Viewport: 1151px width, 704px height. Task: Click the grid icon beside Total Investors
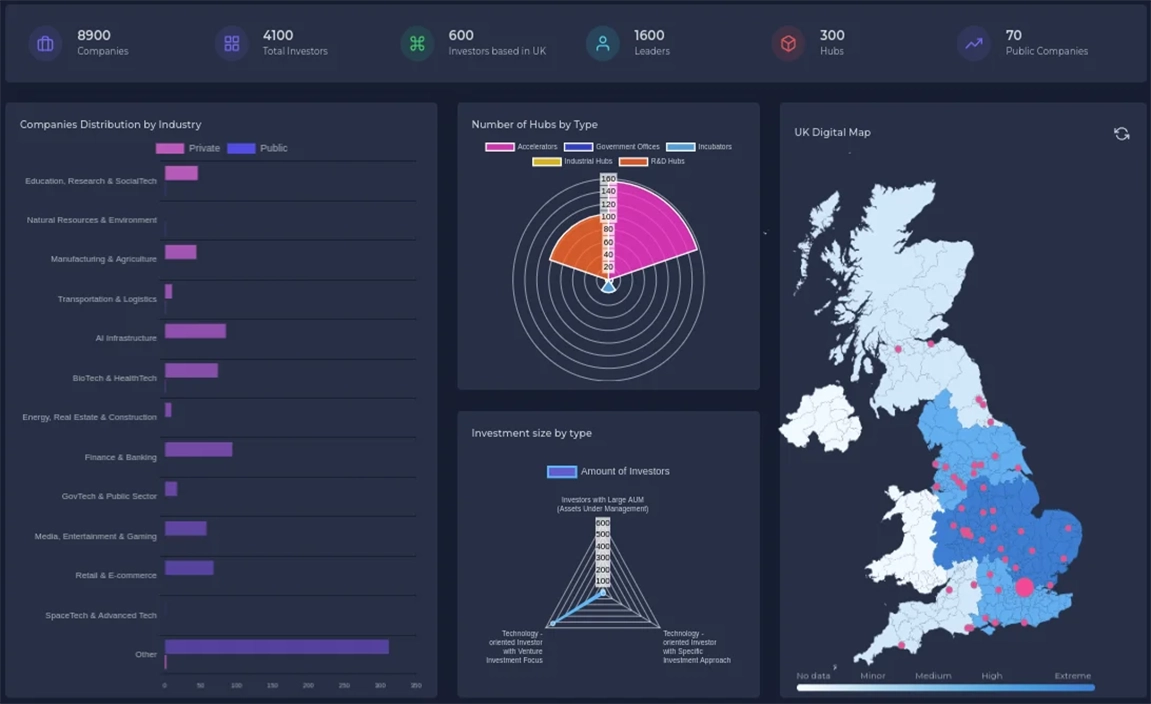click(231, 44)
